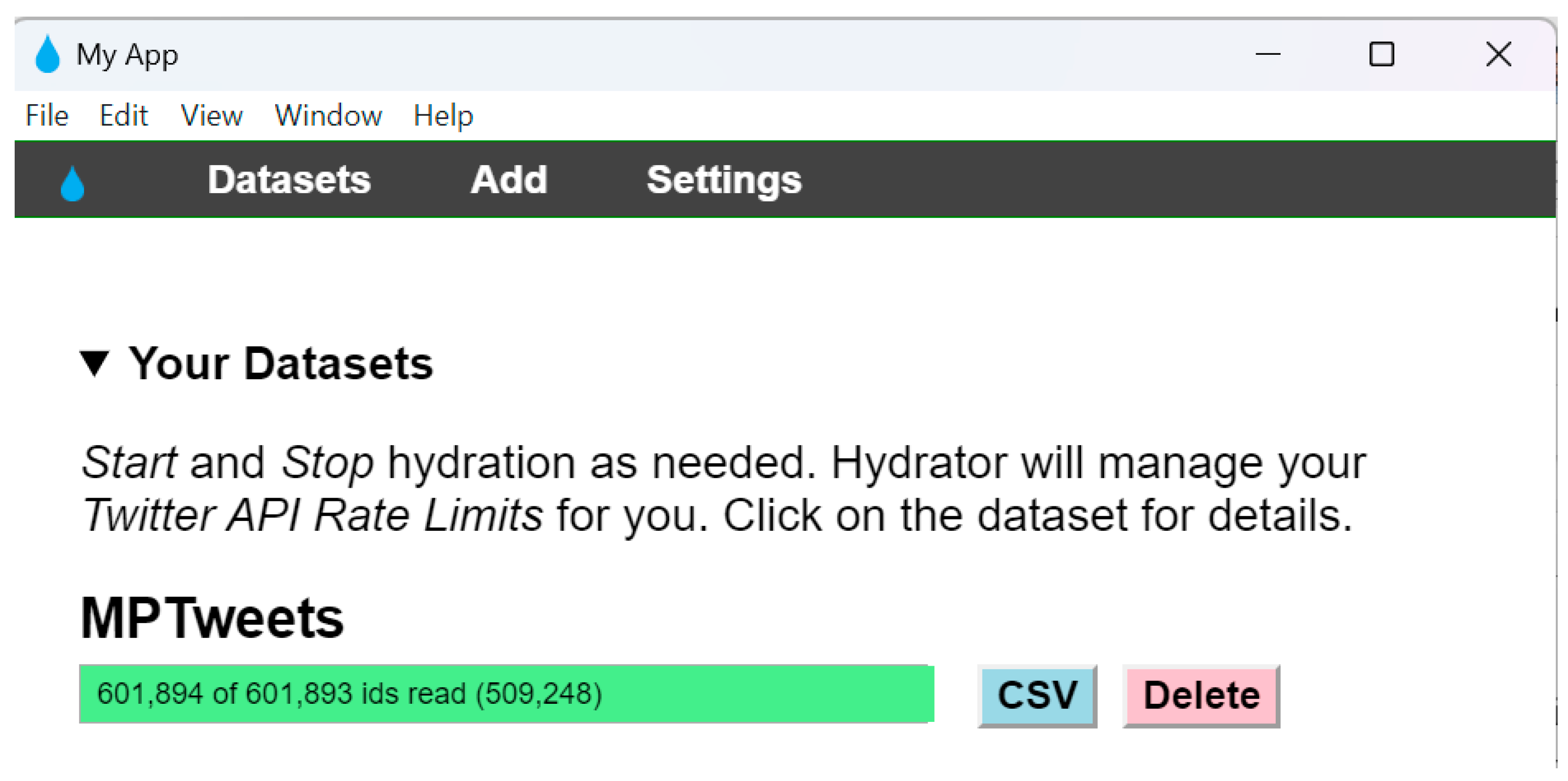Click the blue droplet logo in navbar
The height and width of the screenshot is (781, 1568).
point(72,183)
